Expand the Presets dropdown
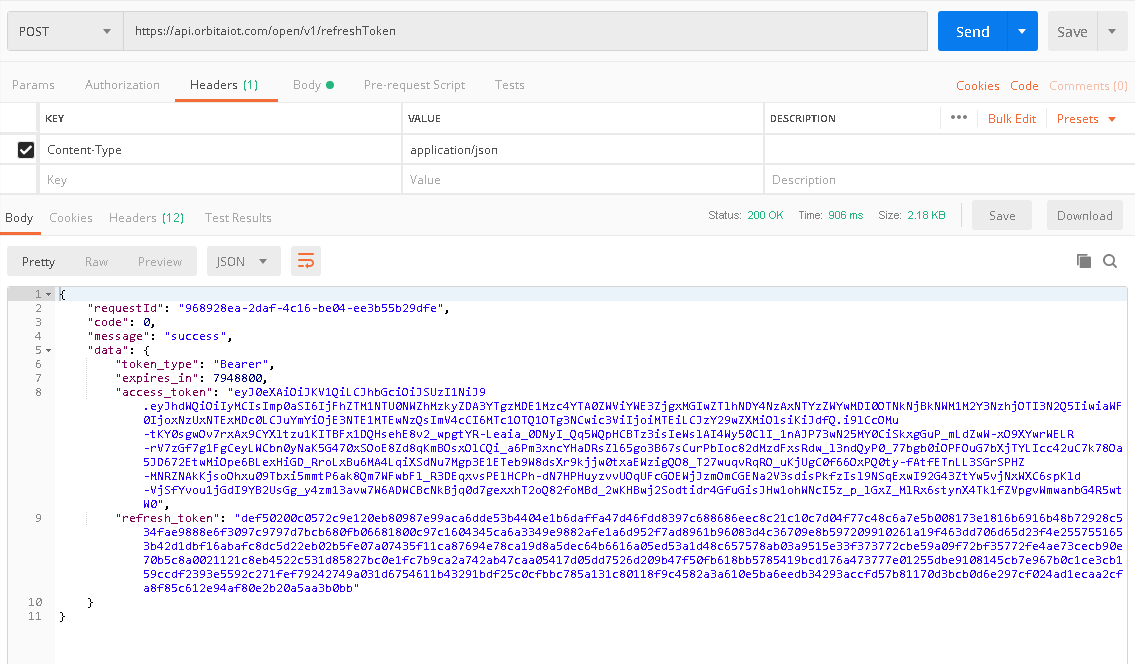1135x664 pixels. pyautogui.click(x=1086, y=119)
